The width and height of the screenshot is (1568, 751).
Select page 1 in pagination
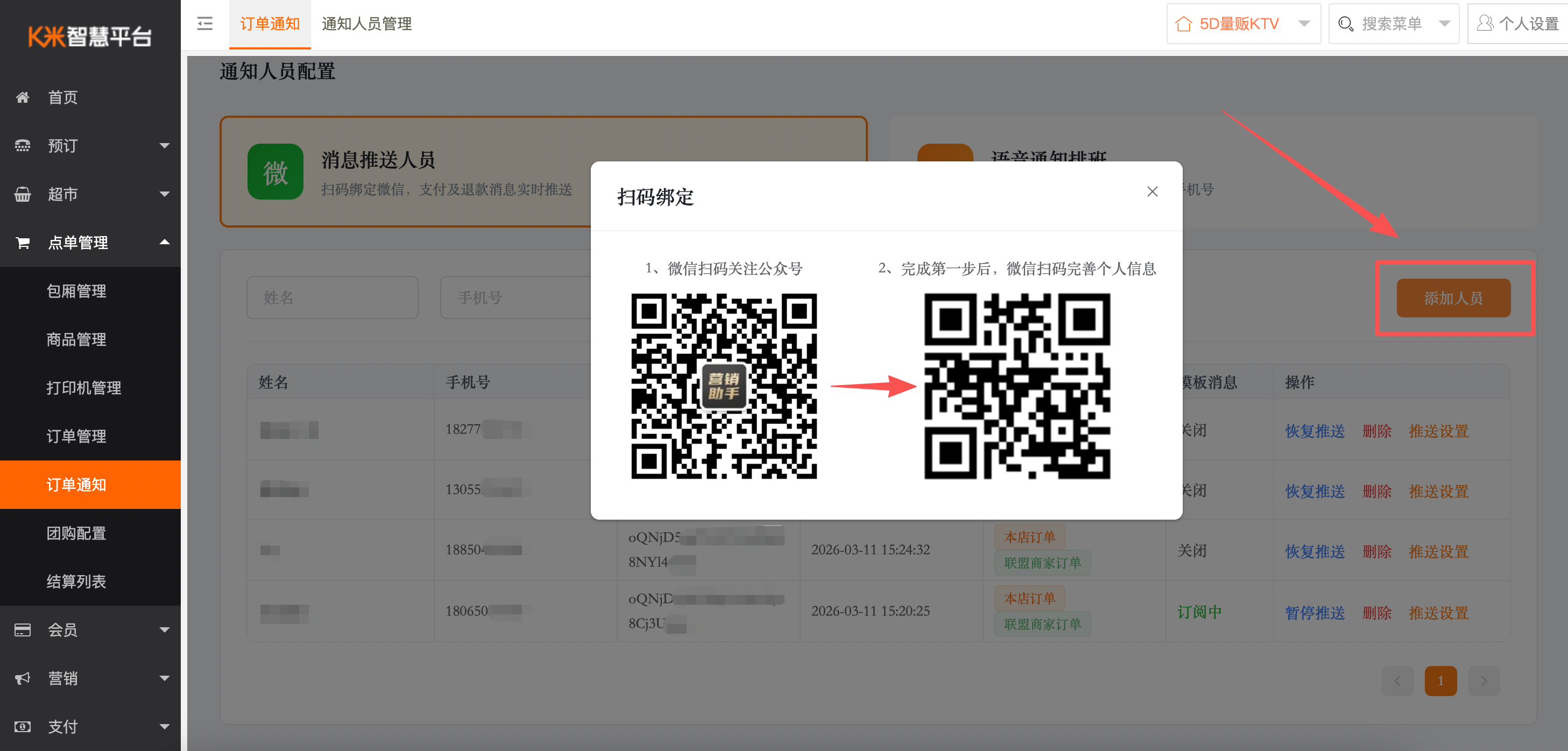[x=1441, y=681]
